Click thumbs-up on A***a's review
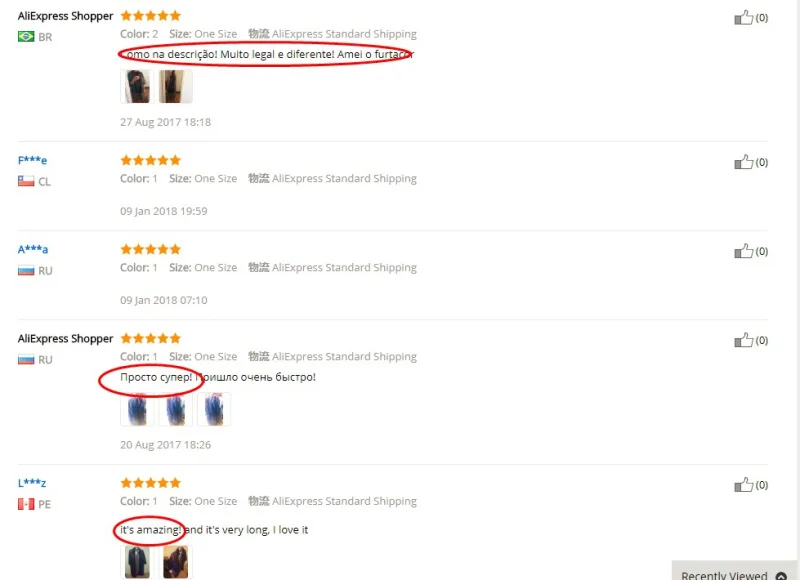The width and height of the screenshot is (800, 580). pos(743,251)
